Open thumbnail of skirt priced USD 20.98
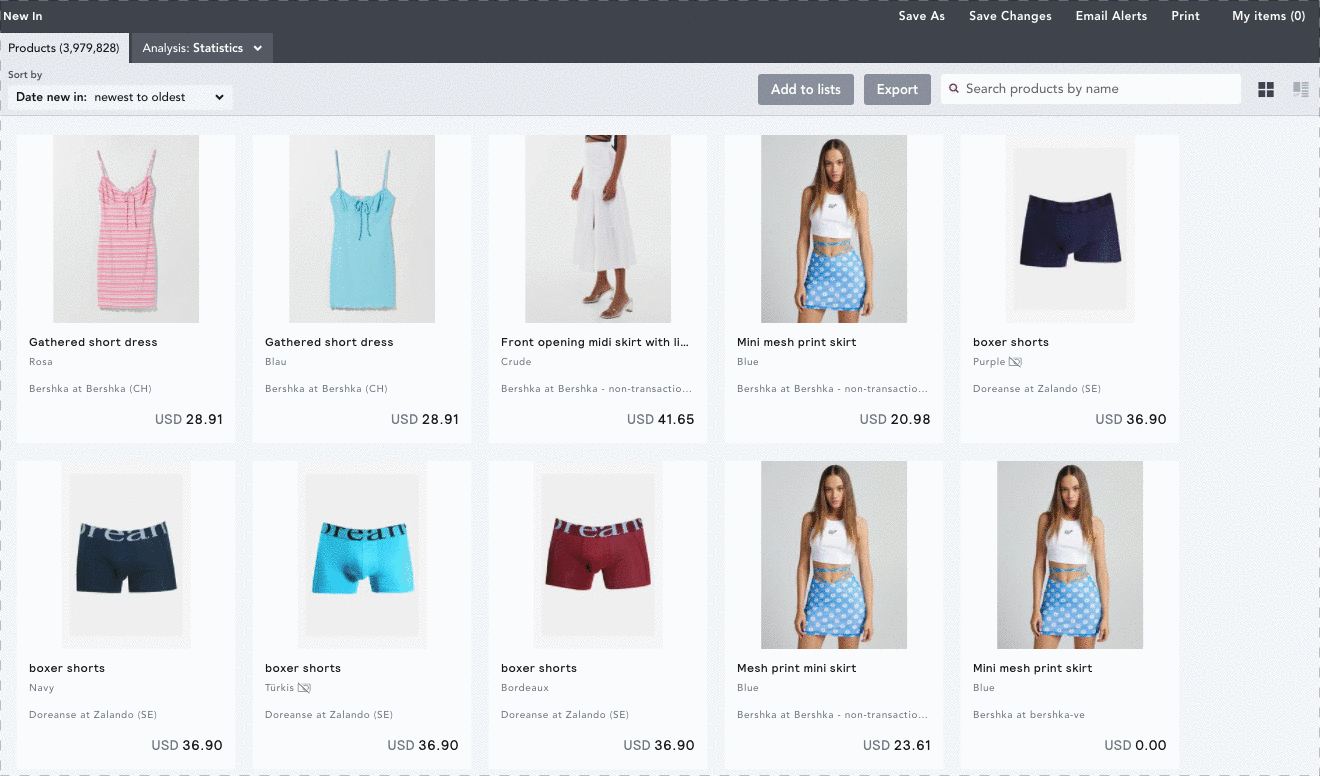The width and height of the screenshot is (1320, 776). point(834,229)
